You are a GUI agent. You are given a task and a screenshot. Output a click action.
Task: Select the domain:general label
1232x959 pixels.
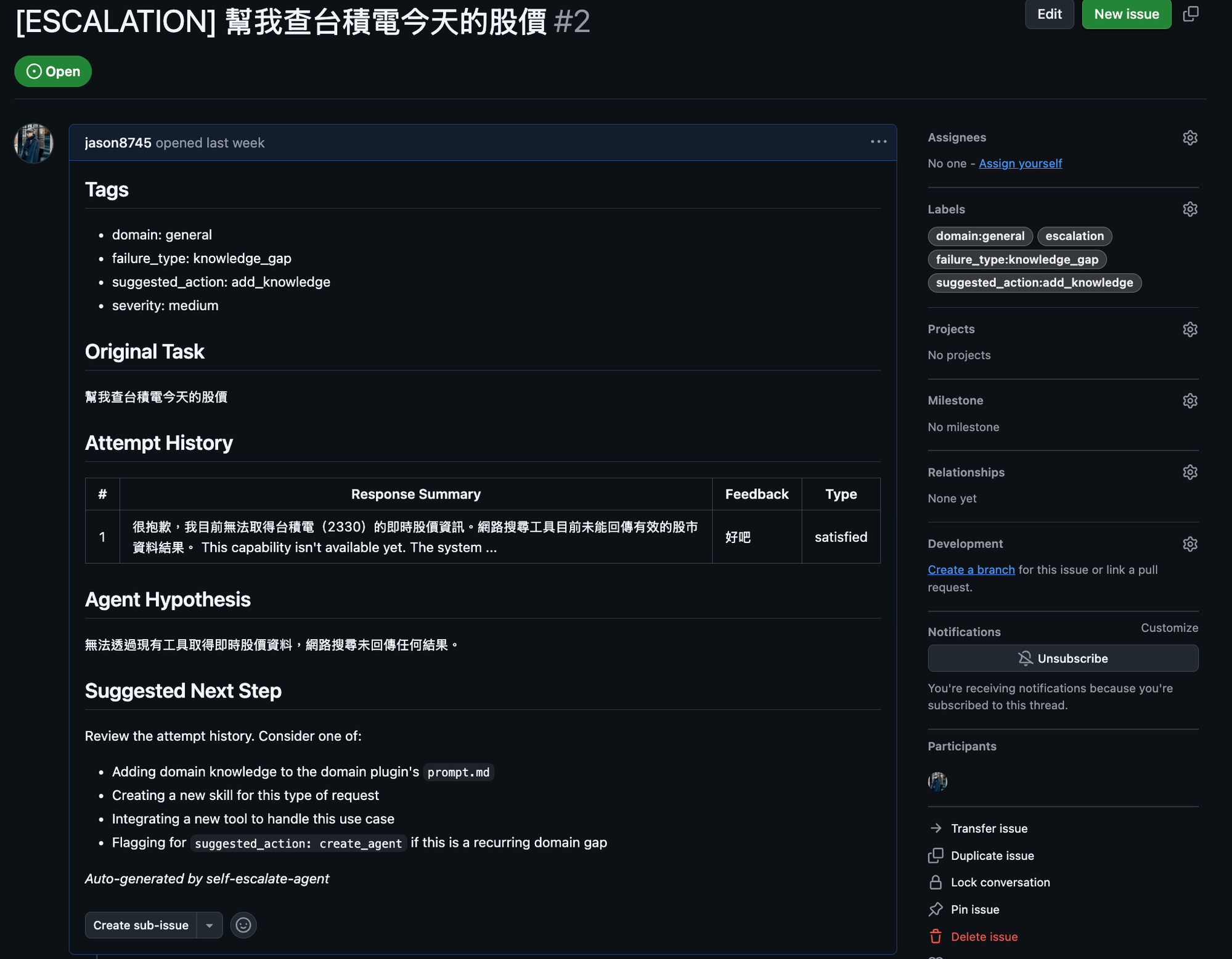click(x=980, y=236)
